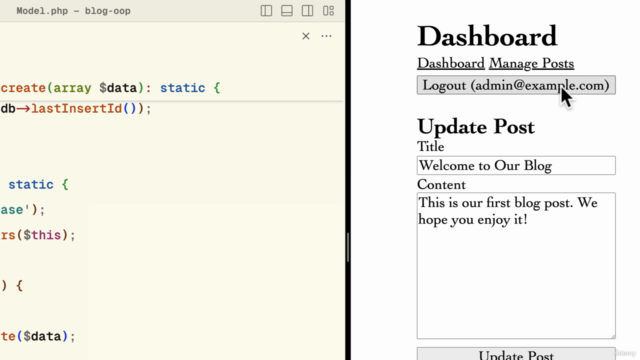Click Logout (admin@example.com) button
Viewport: 640px width, 360px height.
coord(516,85)
